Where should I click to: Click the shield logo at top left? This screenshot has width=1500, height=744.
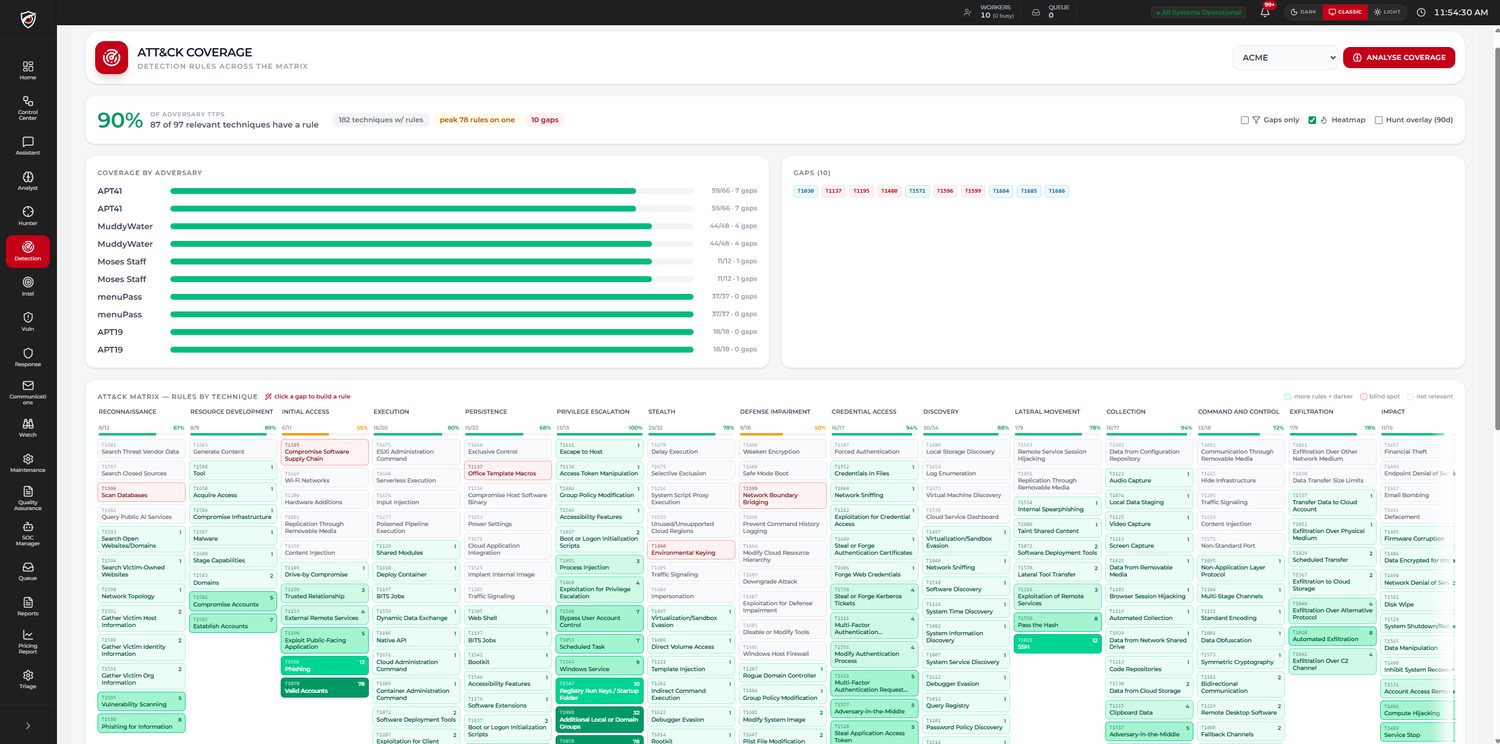click(27, 19)
